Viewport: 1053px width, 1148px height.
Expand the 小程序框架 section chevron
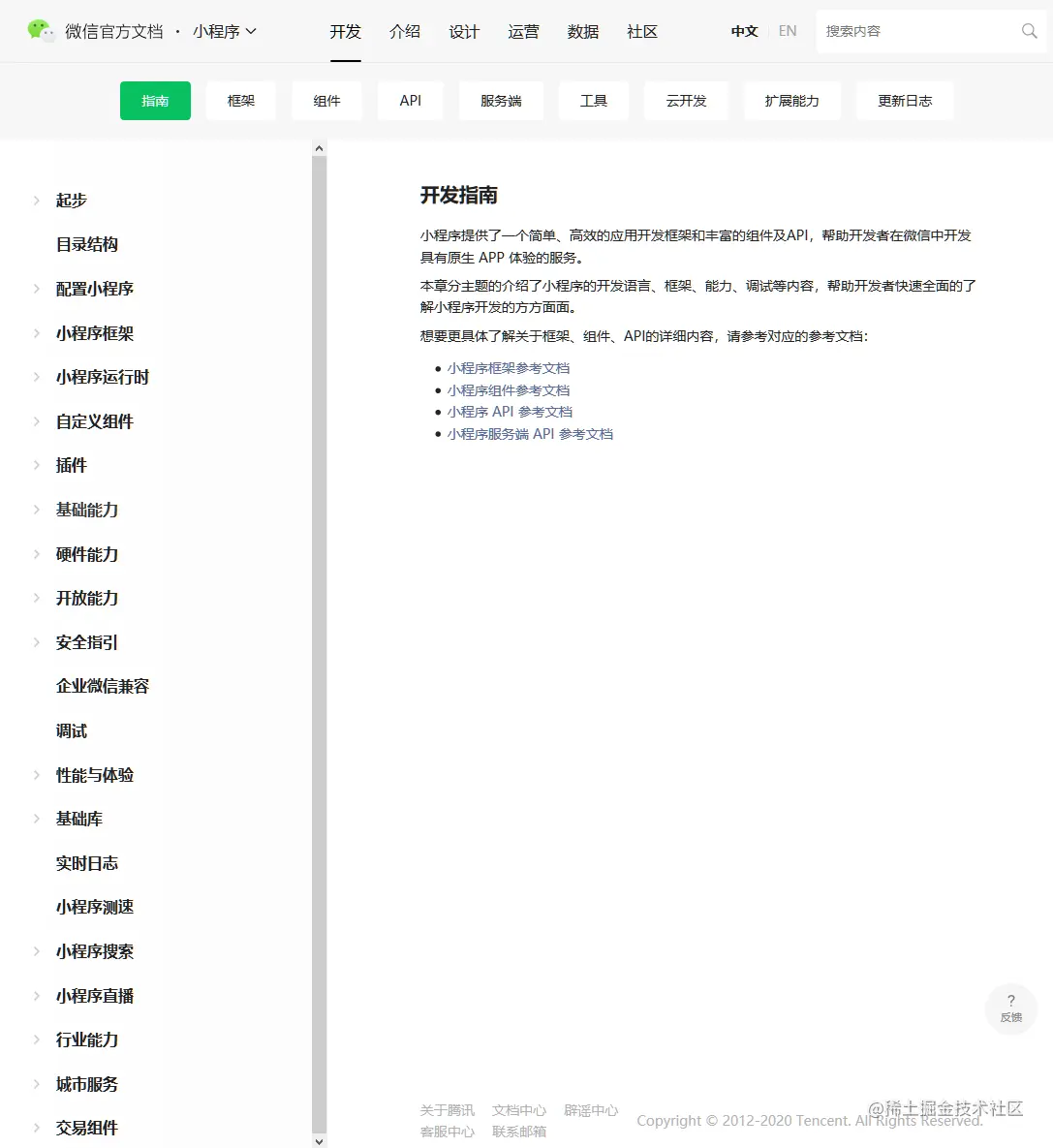pyautogui.click(x=37, y=333)
